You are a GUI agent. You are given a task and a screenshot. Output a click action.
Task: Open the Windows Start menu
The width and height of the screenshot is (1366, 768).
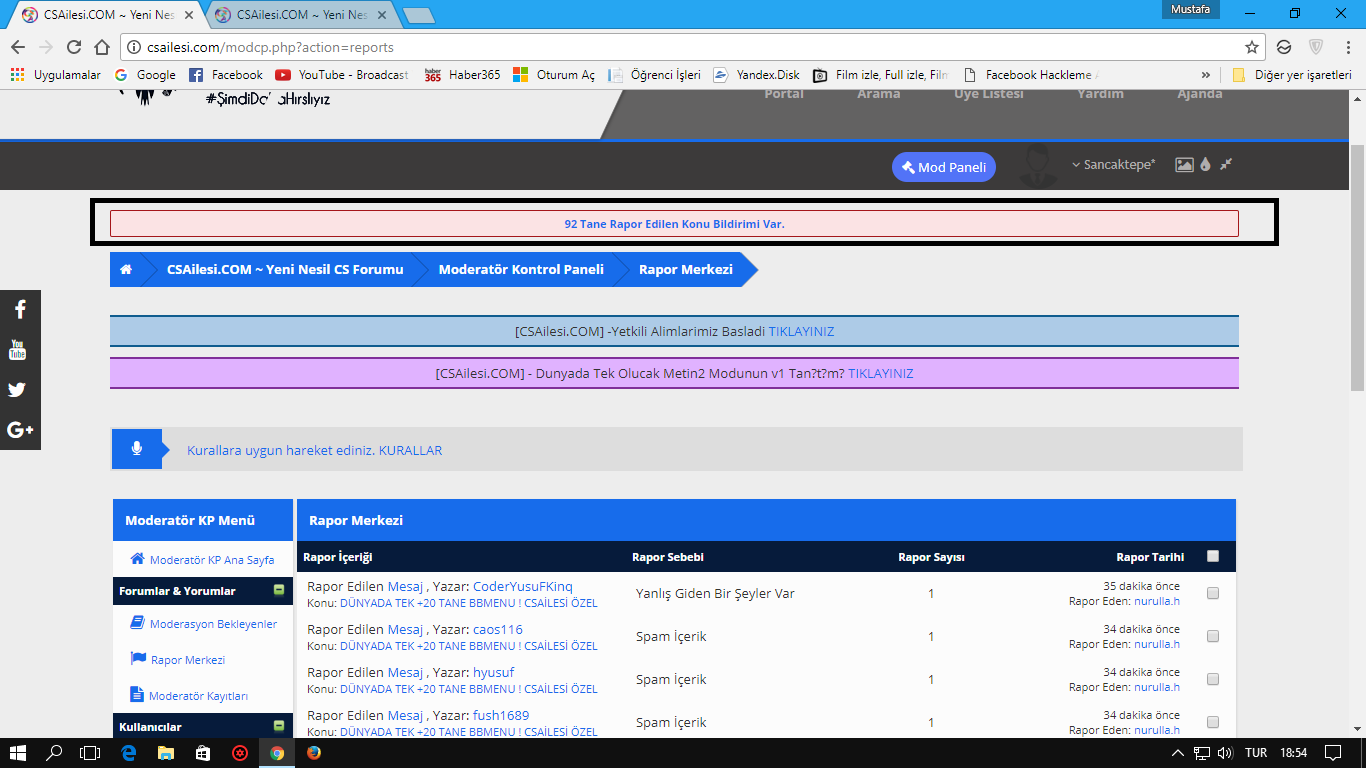click(x=18, y=752)
